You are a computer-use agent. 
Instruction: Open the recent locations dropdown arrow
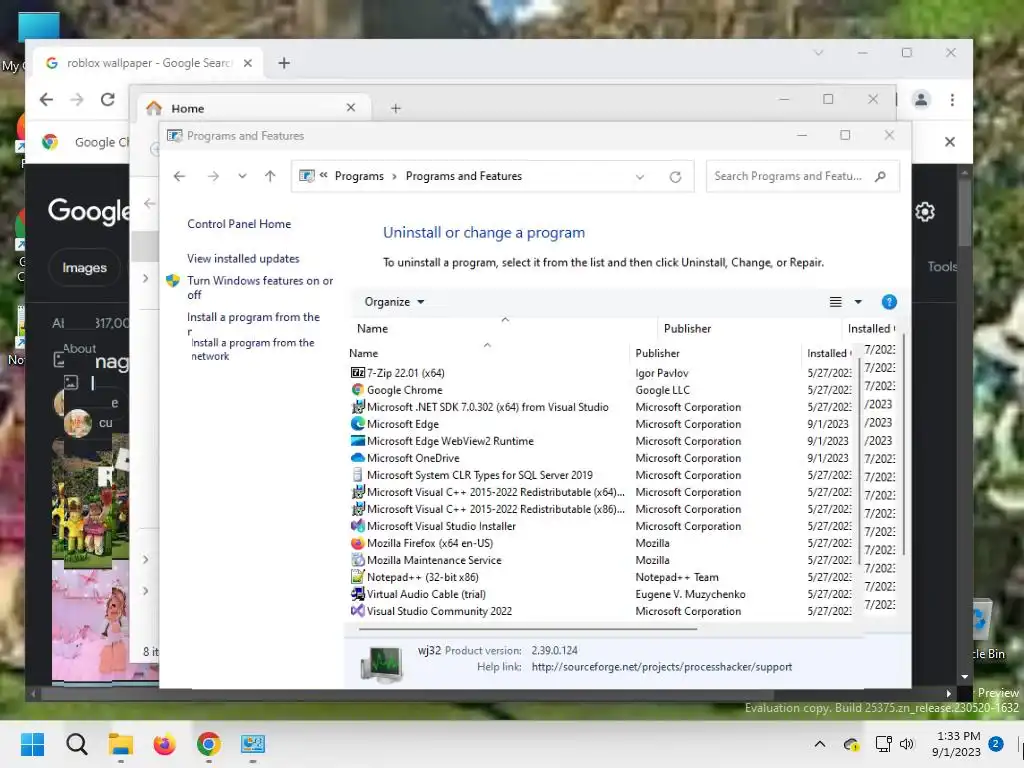(x=242, y=176)
